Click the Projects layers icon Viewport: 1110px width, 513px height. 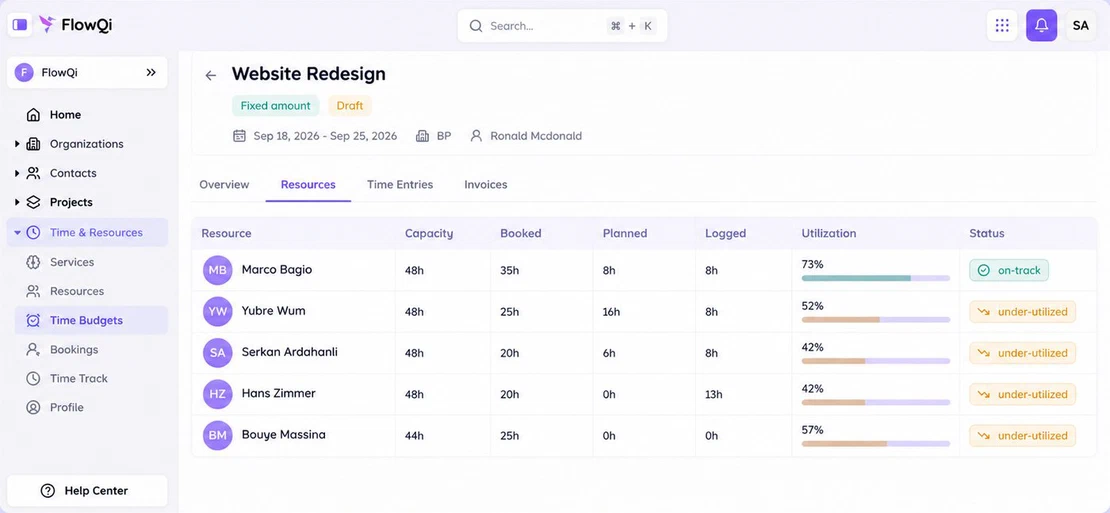pos(33,202)
